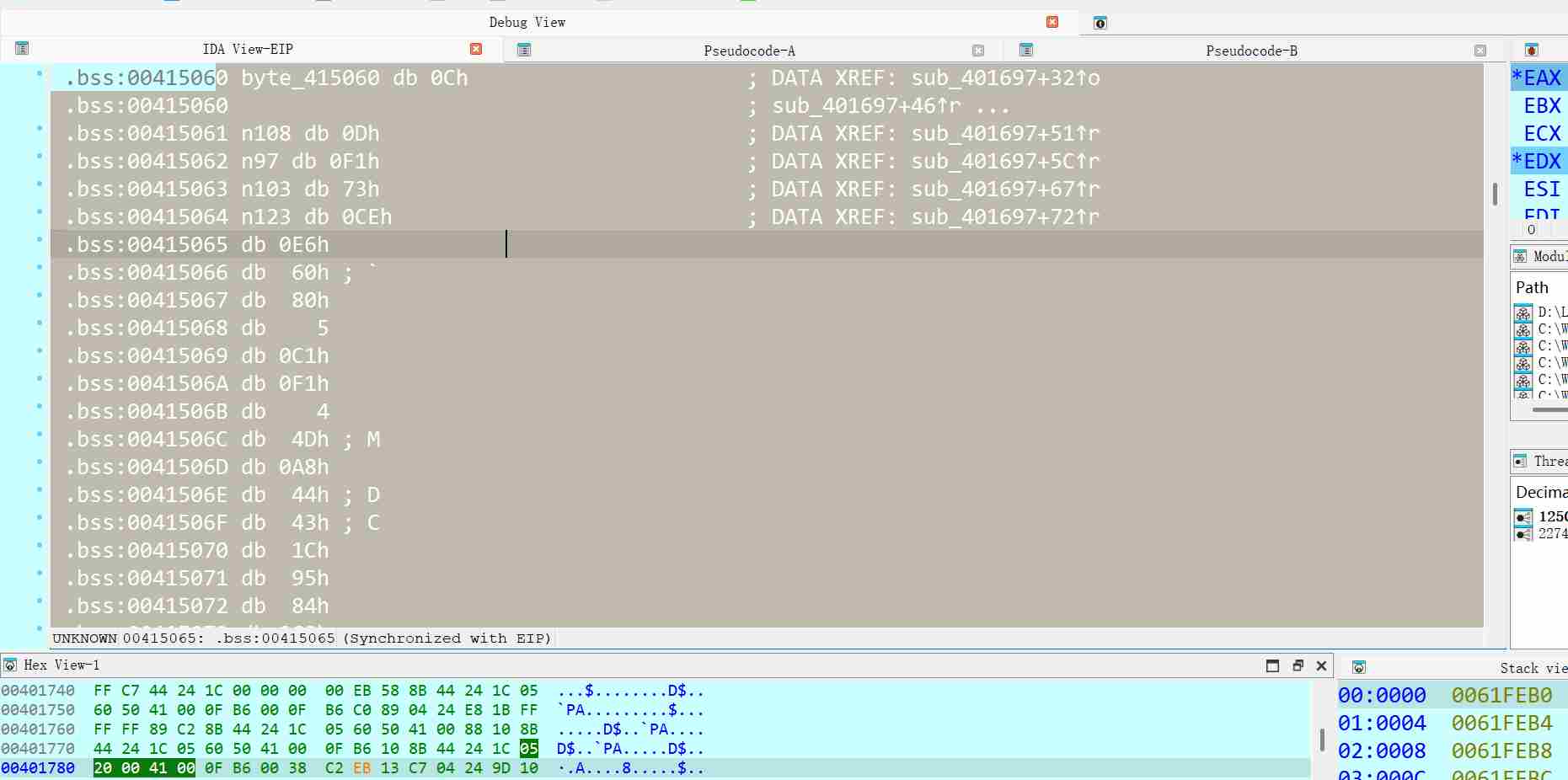Click the Stack view panel icon

[1358, 667]
